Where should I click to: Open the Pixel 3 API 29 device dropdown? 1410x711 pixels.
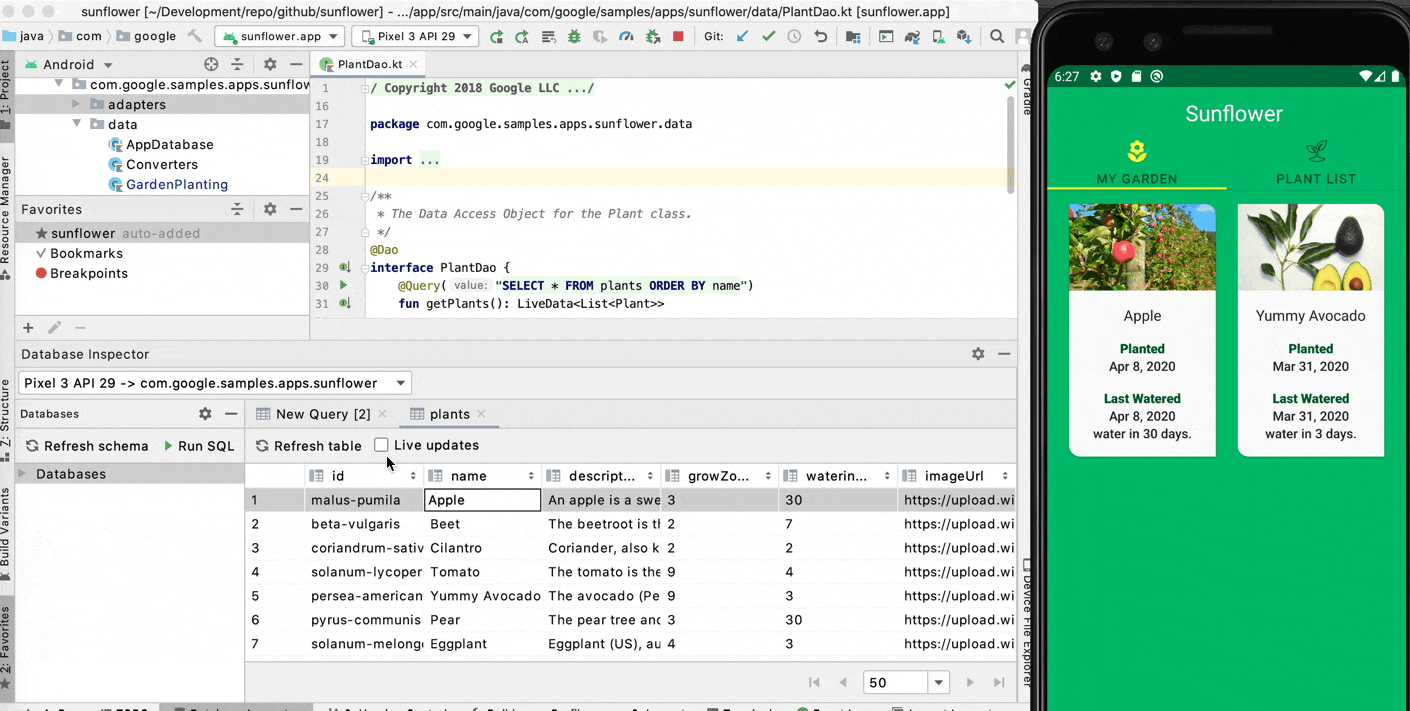coord(416,37)
